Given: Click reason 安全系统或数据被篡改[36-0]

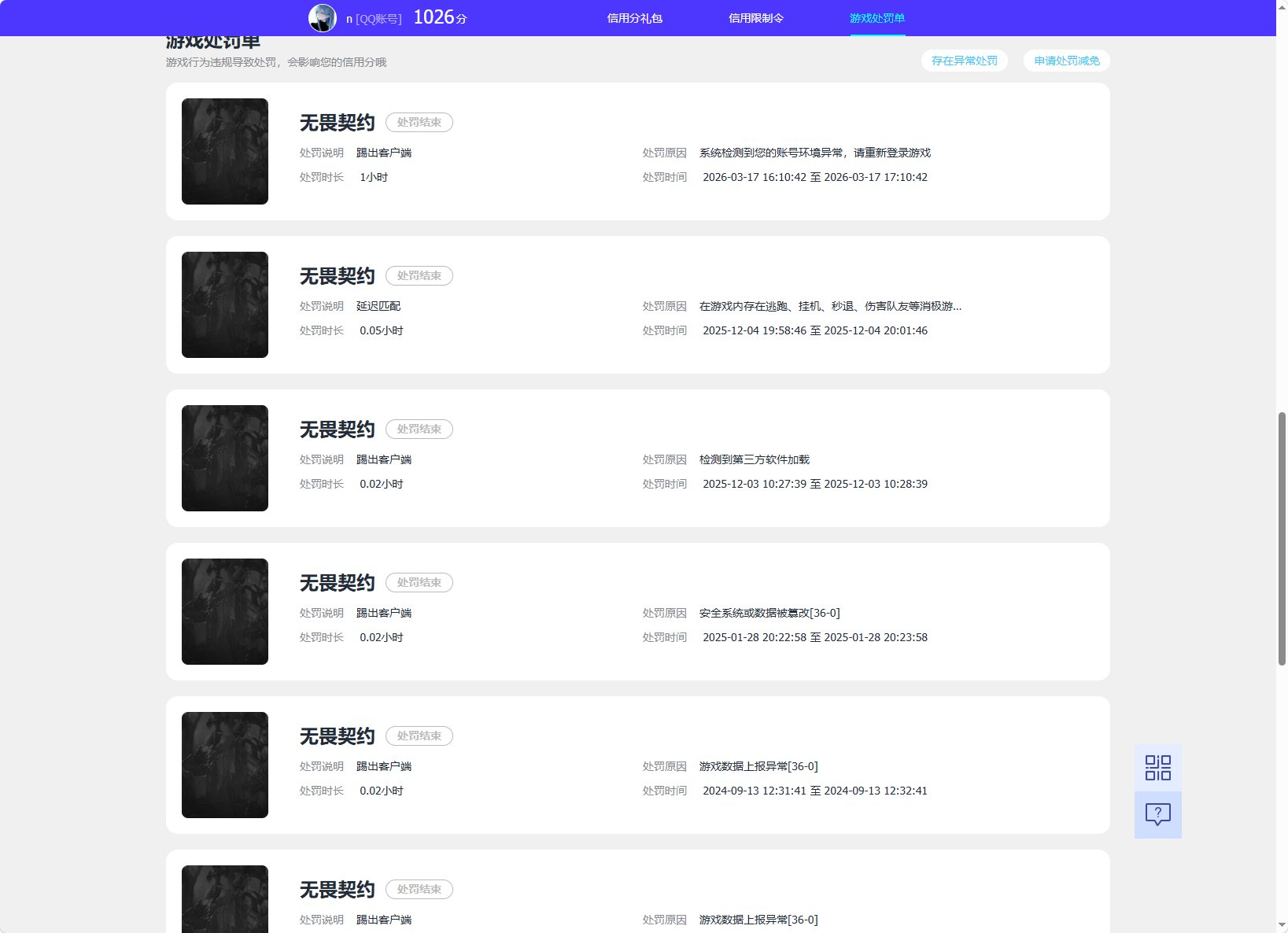Looking at the screenshot, I should coord(769,613).
